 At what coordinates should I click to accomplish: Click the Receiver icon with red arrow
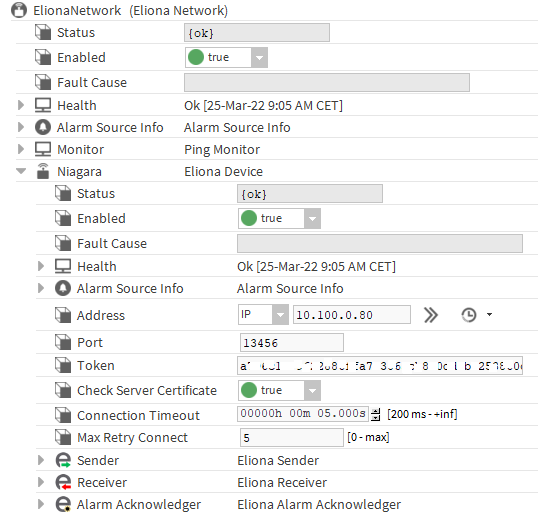(63, 482)
